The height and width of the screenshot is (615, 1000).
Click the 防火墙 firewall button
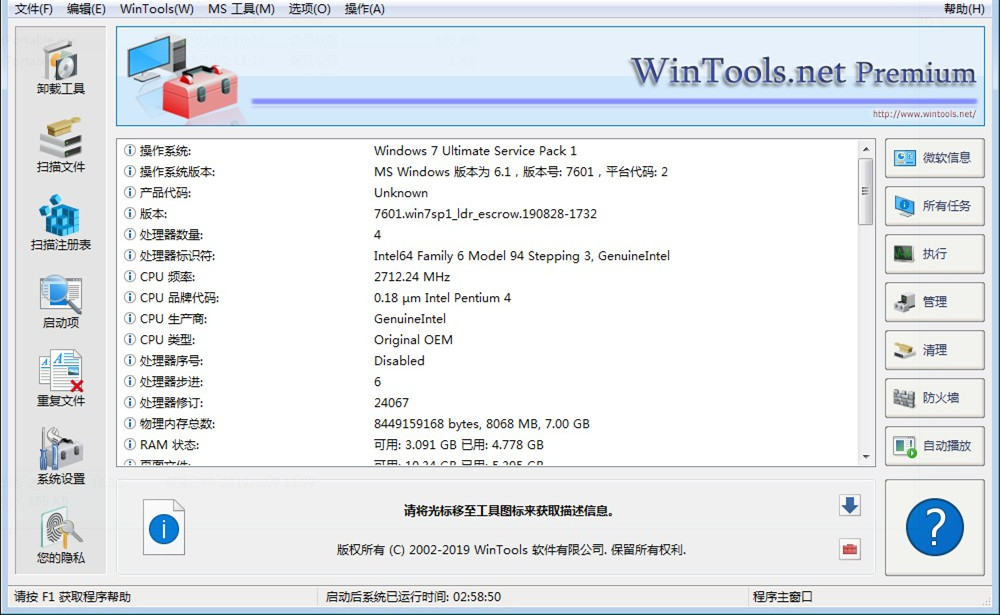pos(934,398)
